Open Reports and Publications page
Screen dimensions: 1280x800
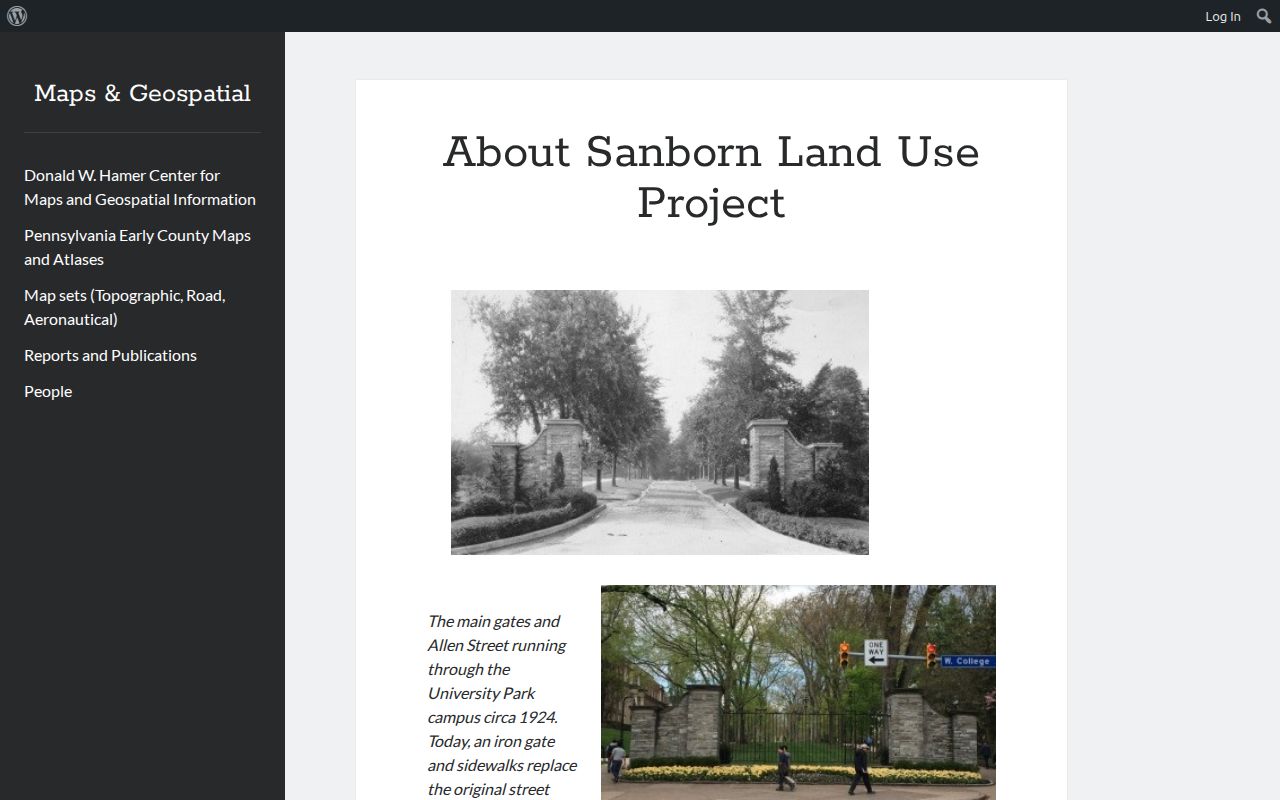tap(110, 355)
